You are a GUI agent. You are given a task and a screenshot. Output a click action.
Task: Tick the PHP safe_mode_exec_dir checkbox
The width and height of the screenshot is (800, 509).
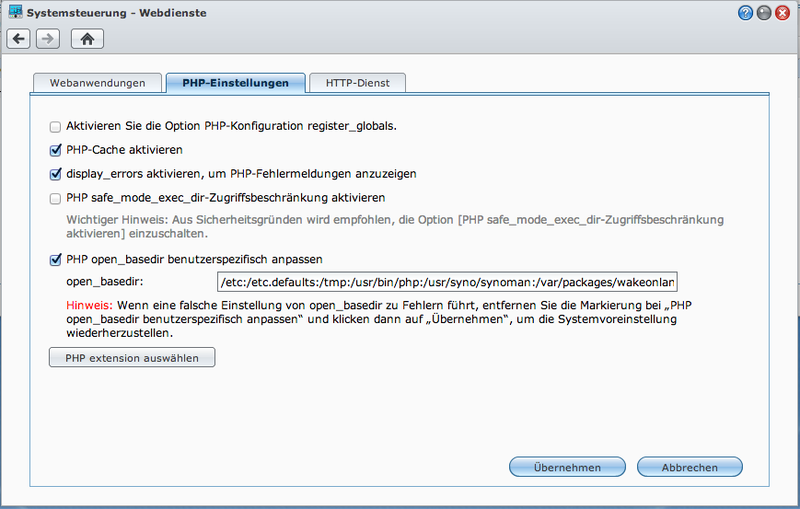[55, 198]
